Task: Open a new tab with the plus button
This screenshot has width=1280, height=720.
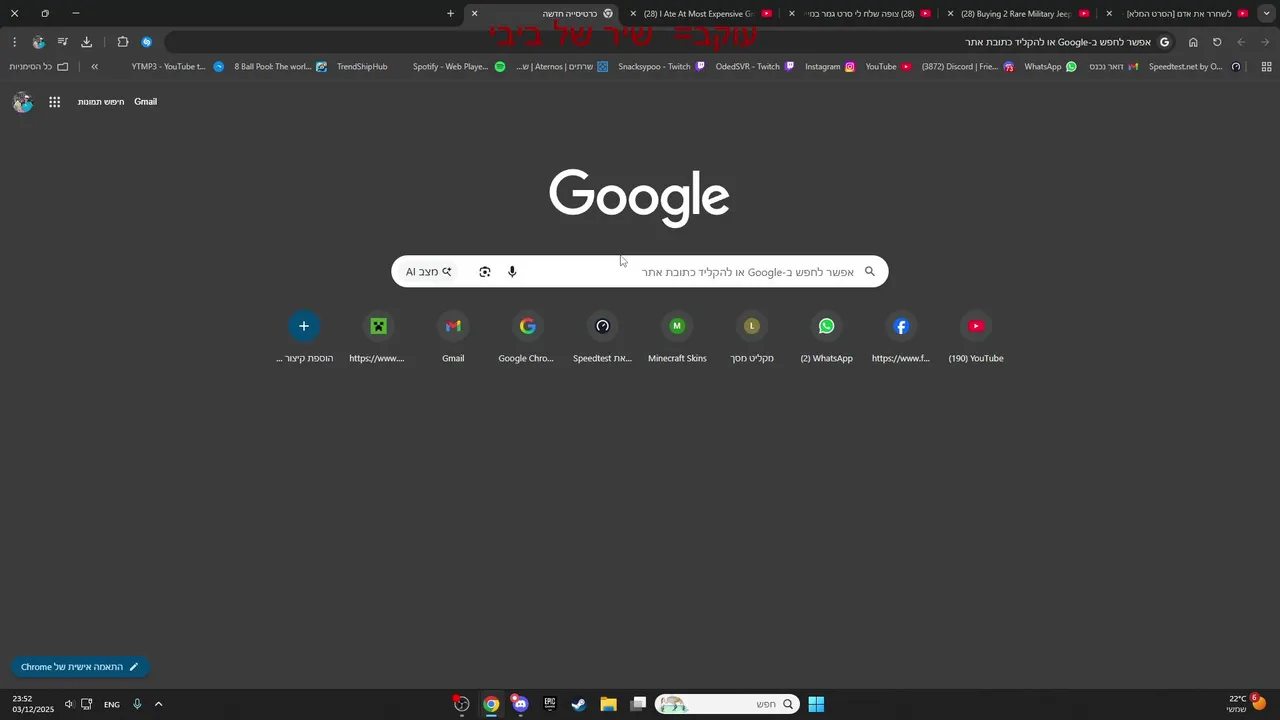Action: [450, 14]
